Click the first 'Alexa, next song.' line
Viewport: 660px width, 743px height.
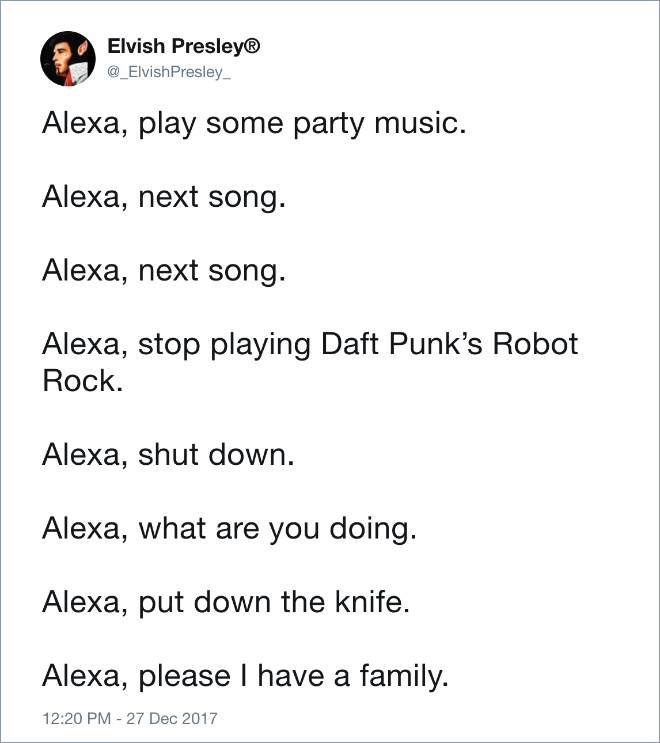click(164, 197)
